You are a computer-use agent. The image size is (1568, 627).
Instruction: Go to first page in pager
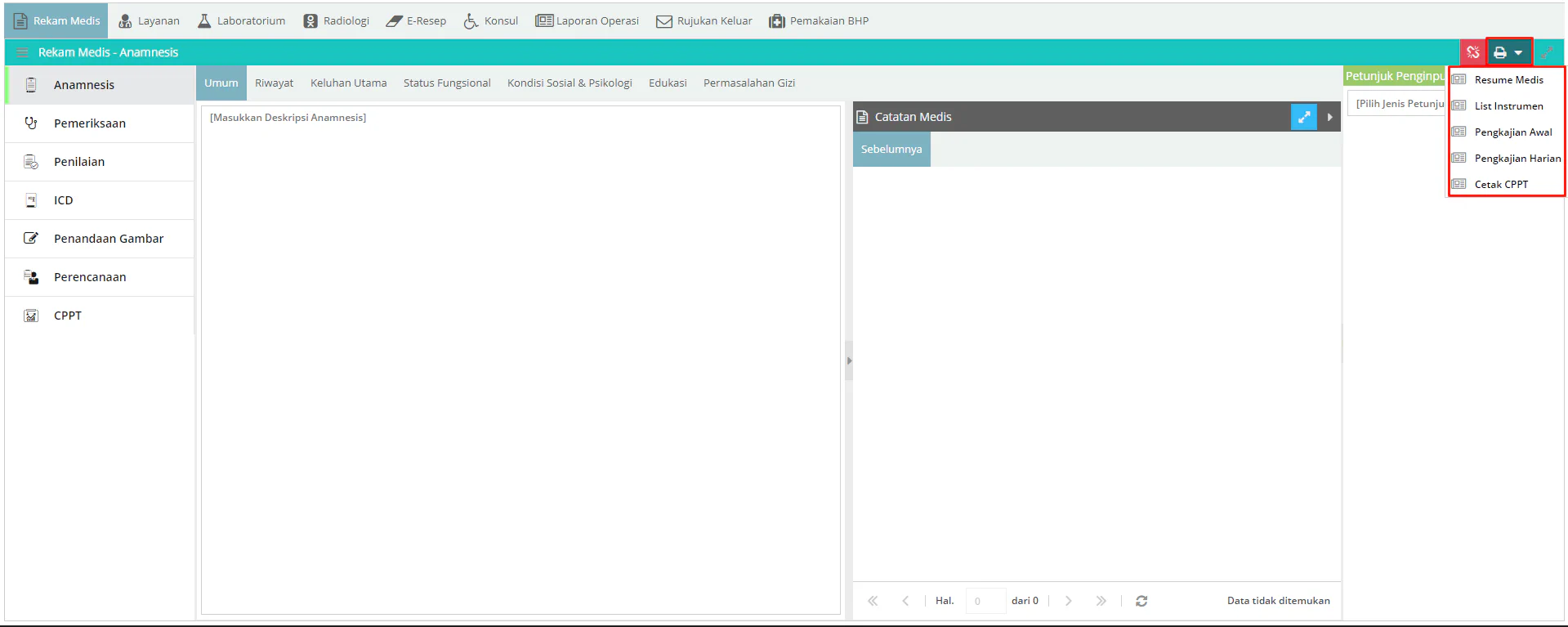[x=873, y=601]
